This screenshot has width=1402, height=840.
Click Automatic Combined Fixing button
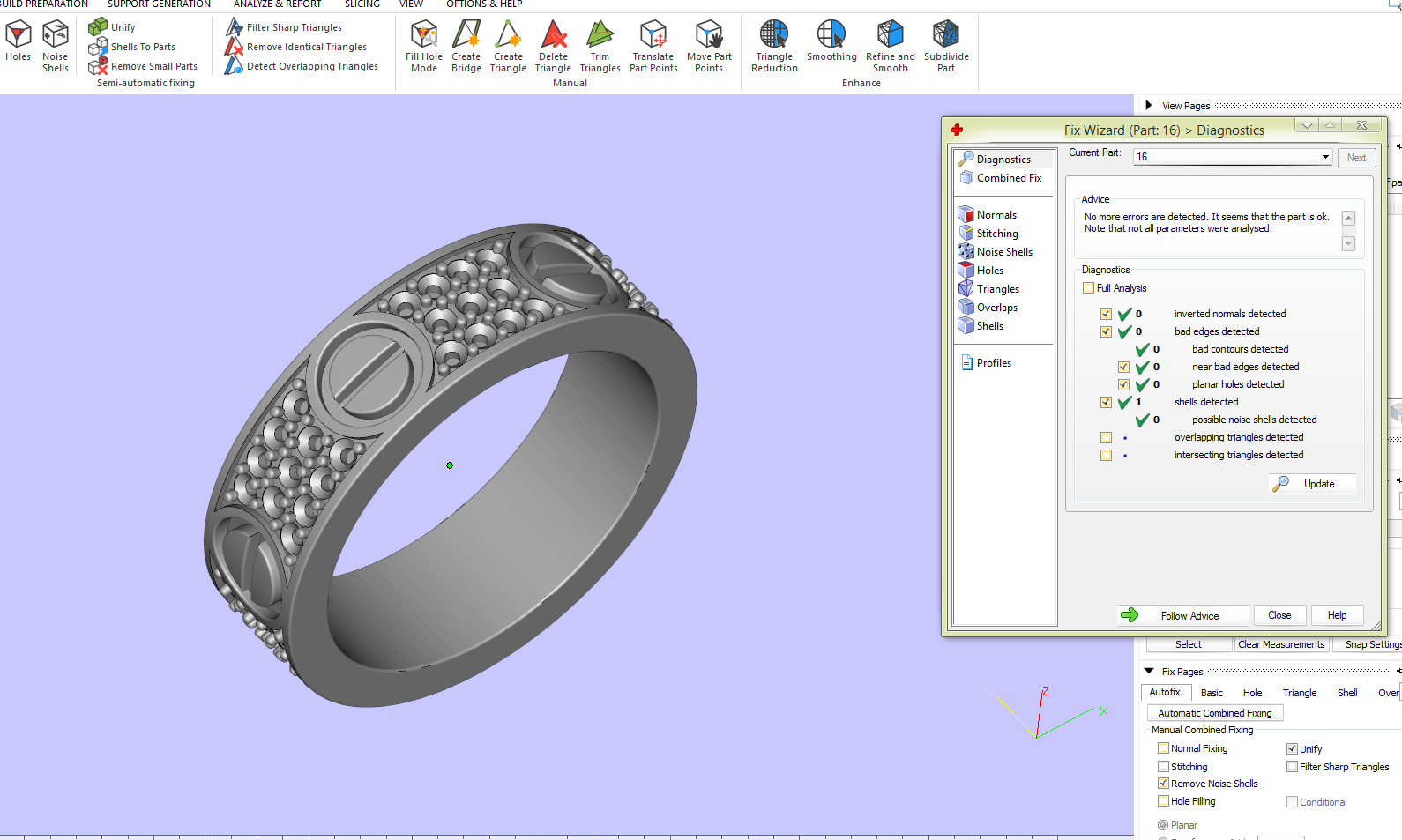click(1215, 713)
